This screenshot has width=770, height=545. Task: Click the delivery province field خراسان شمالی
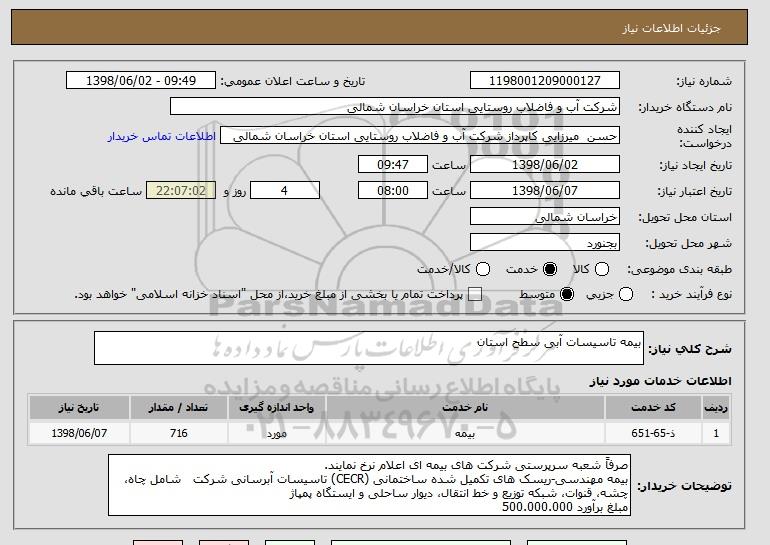tap(545, 217)
